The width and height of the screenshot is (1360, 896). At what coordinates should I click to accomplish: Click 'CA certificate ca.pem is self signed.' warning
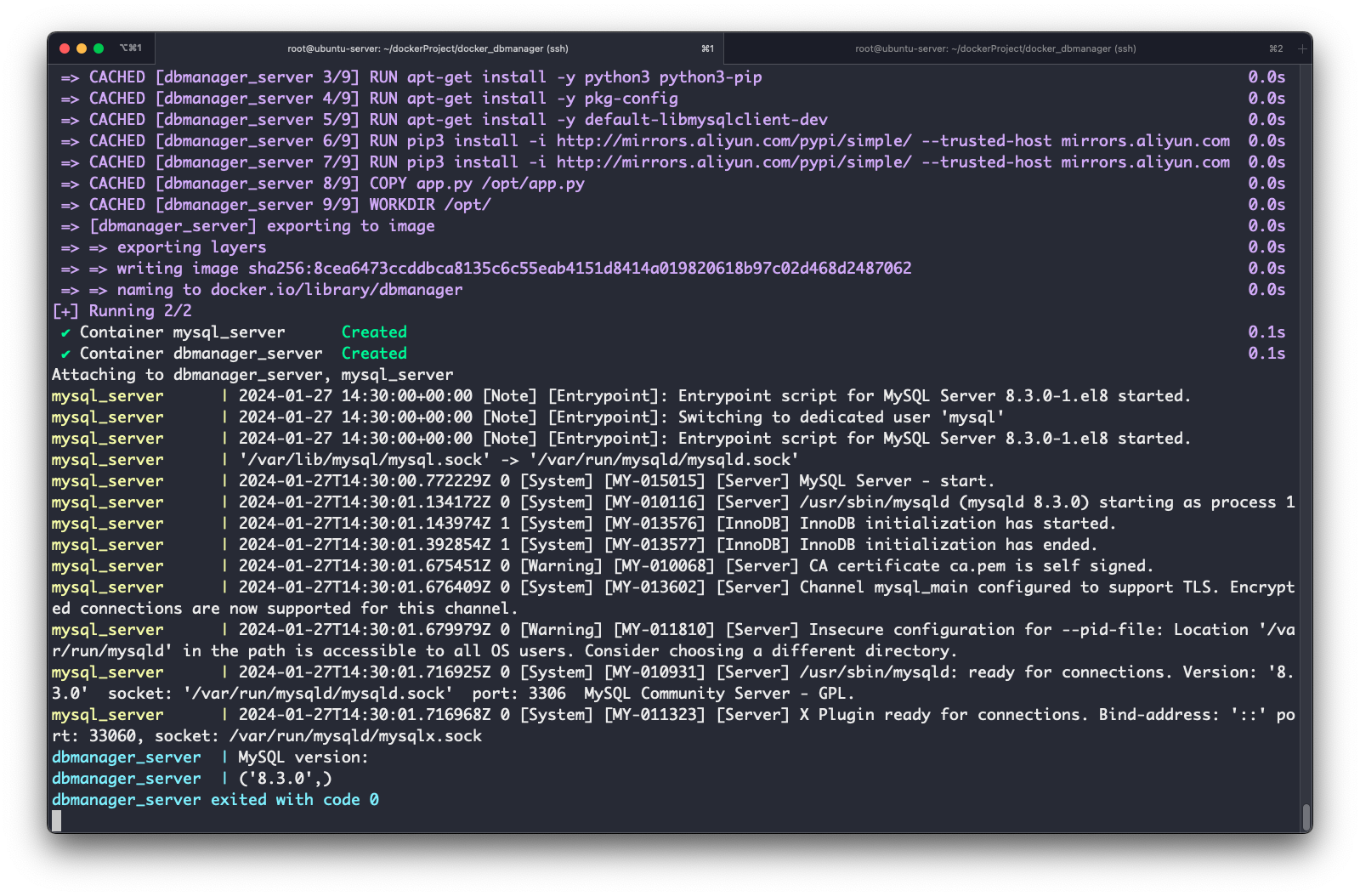click(981, 566)
